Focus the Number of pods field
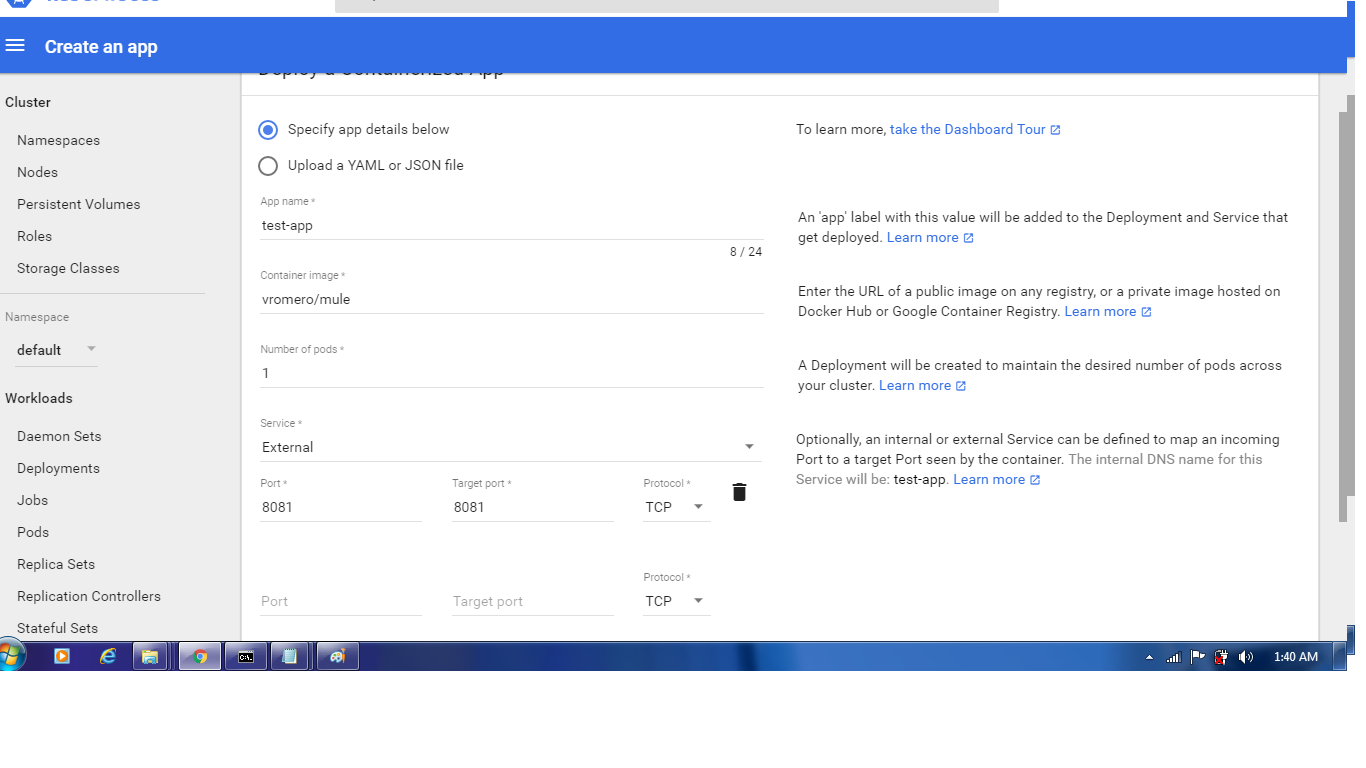Screen dimensions: 1366x768 click(x=510, y=374)
